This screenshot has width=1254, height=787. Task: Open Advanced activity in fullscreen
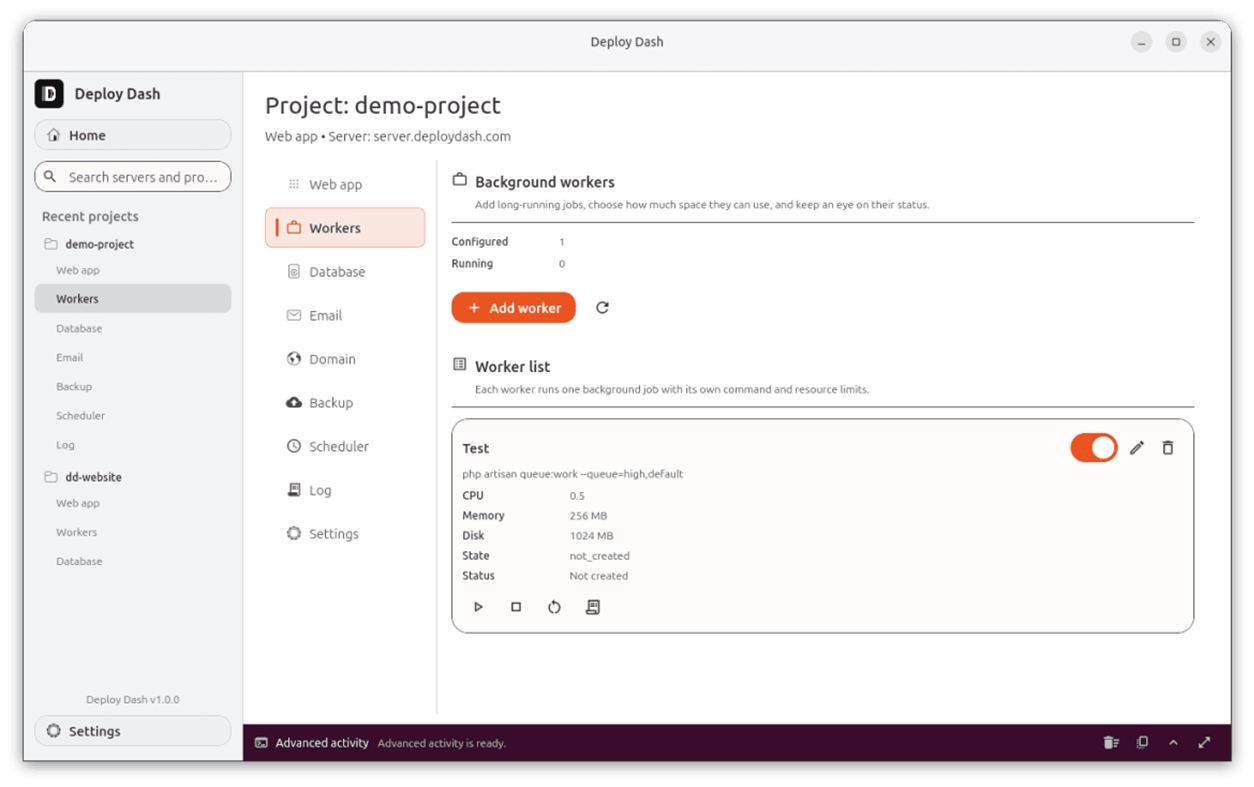1204,743
